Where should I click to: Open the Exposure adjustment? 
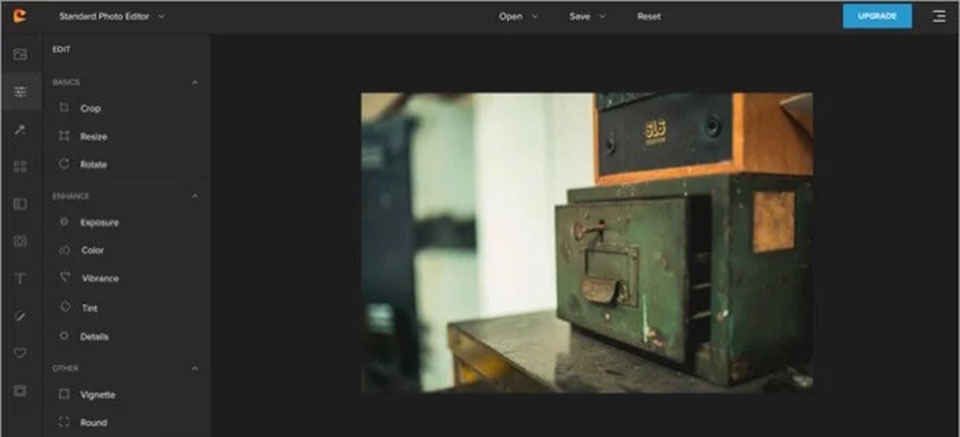click(x=89, y=223)
